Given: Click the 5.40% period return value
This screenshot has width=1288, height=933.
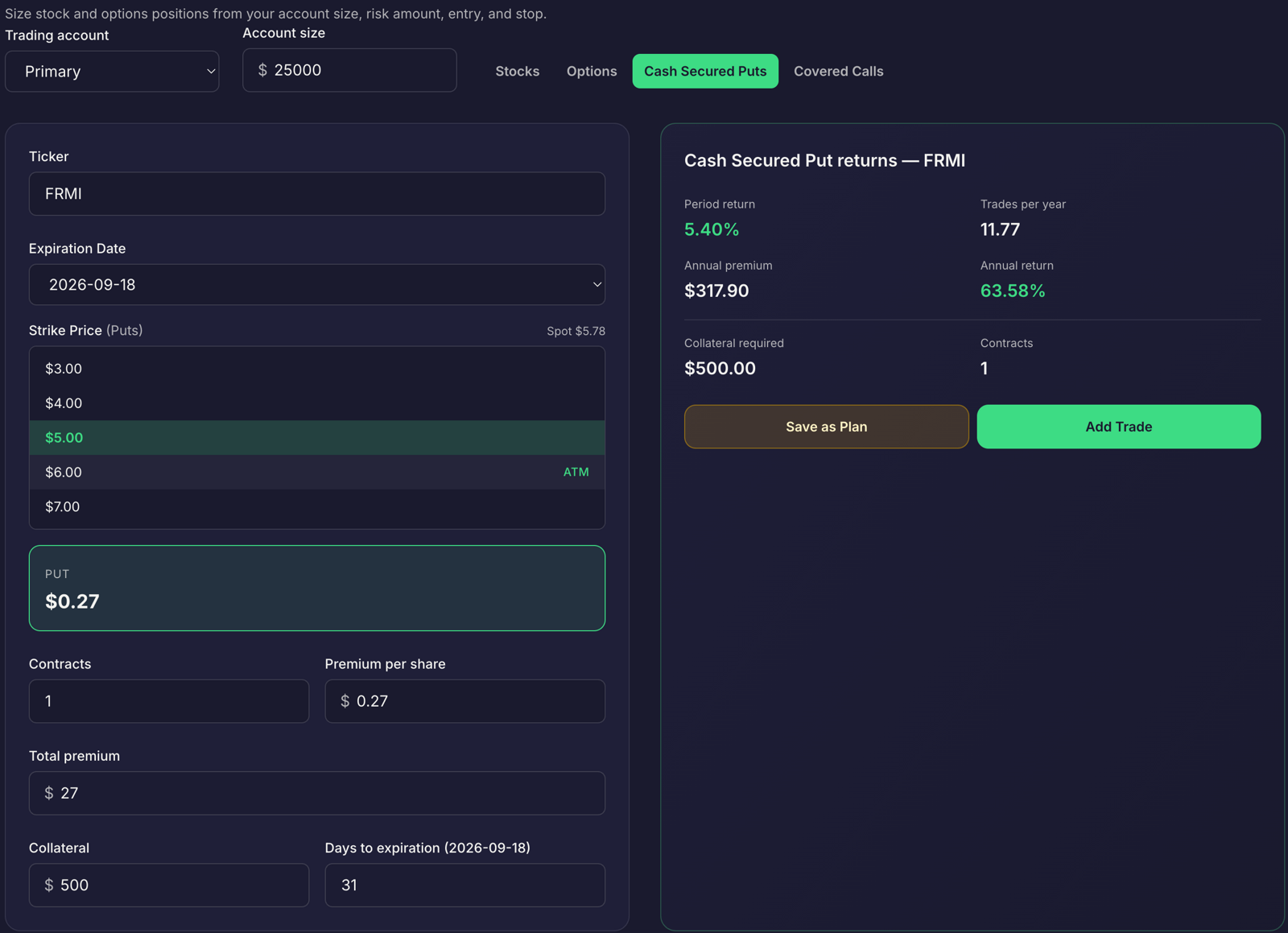Looking at the screenshot, I should tap(712, 229).
